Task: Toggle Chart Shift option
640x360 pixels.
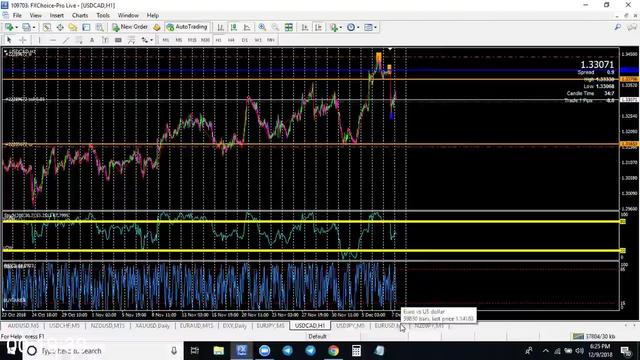Action: [x=318, y=27]
